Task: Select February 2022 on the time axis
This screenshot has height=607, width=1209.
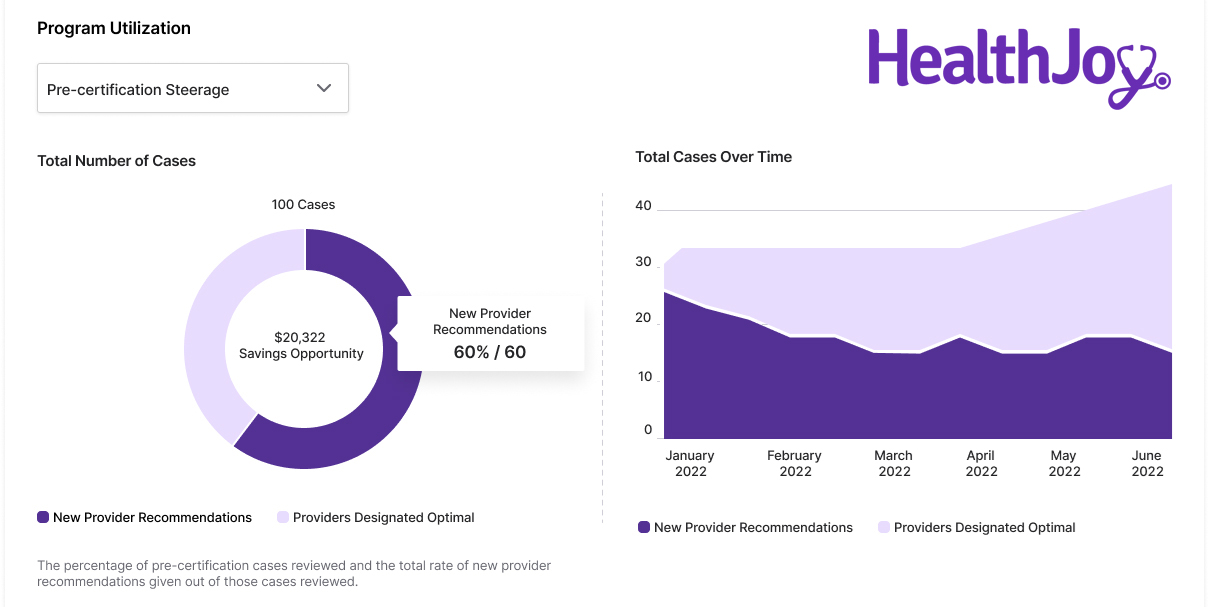Action: [795, 463]
